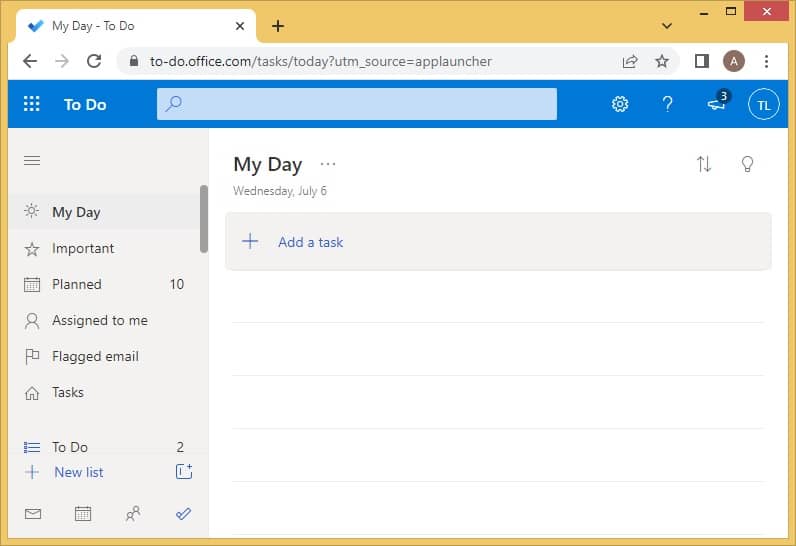
Task: Click Add a task field
Action: [499, 242]
